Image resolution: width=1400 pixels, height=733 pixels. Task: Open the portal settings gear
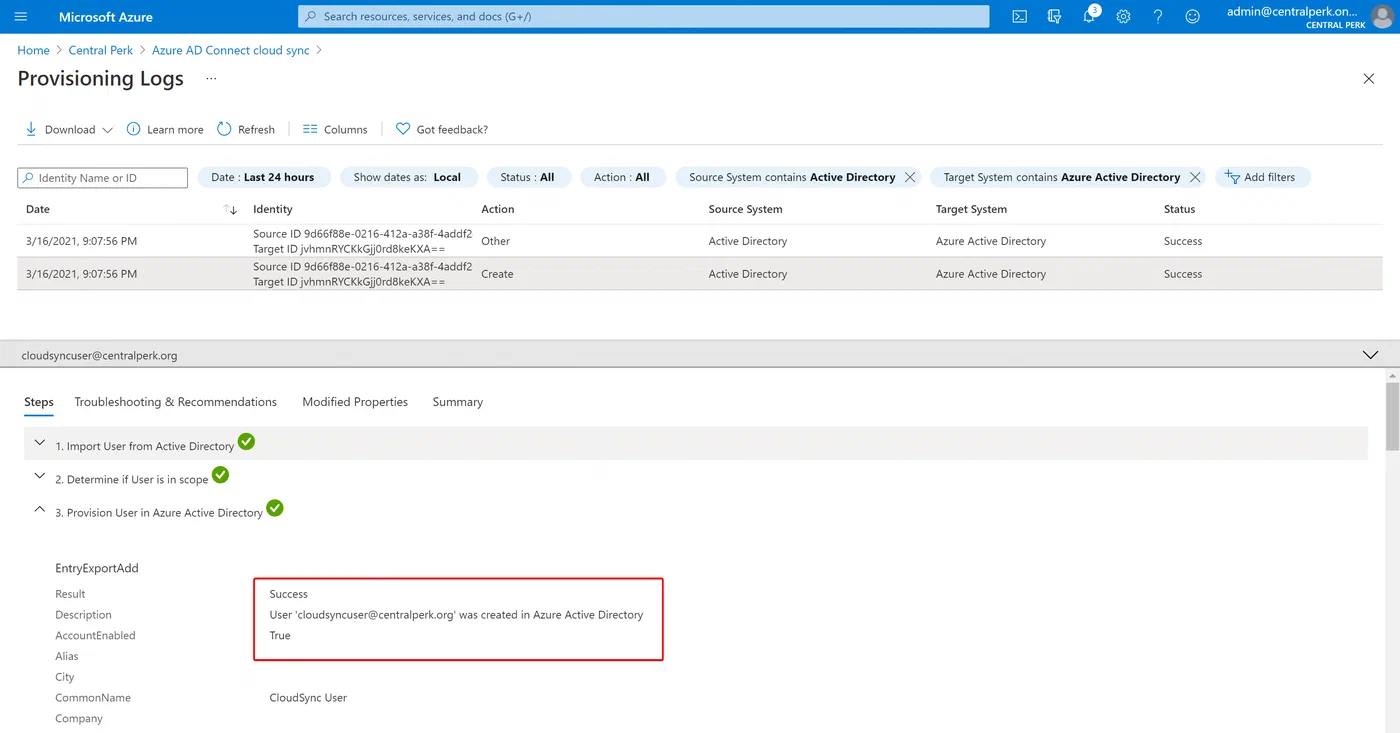tap(1123, 17)
